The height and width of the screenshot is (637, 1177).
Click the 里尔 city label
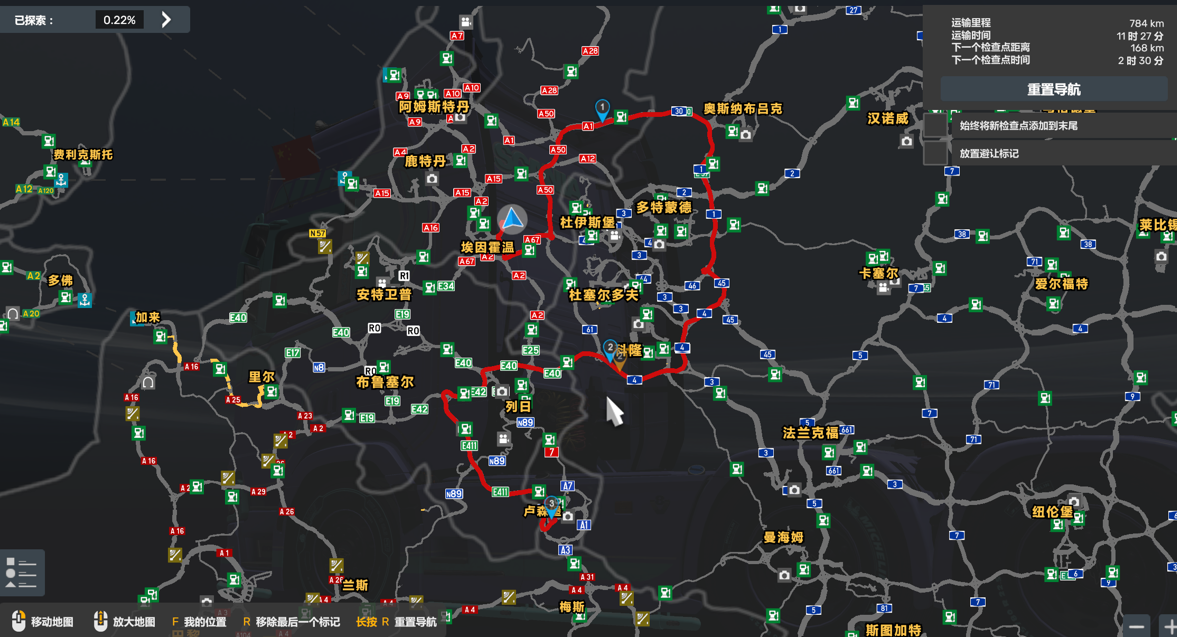262,377
